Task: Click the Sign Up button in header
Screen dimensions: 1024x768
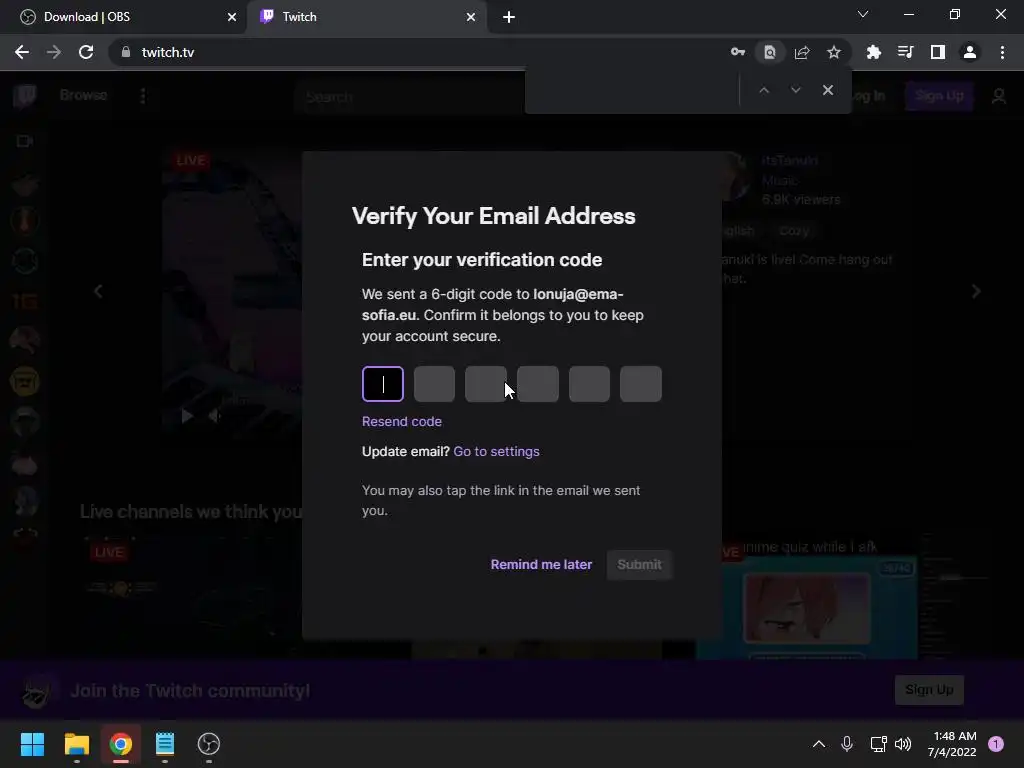Action: click(x=939, y=95)
